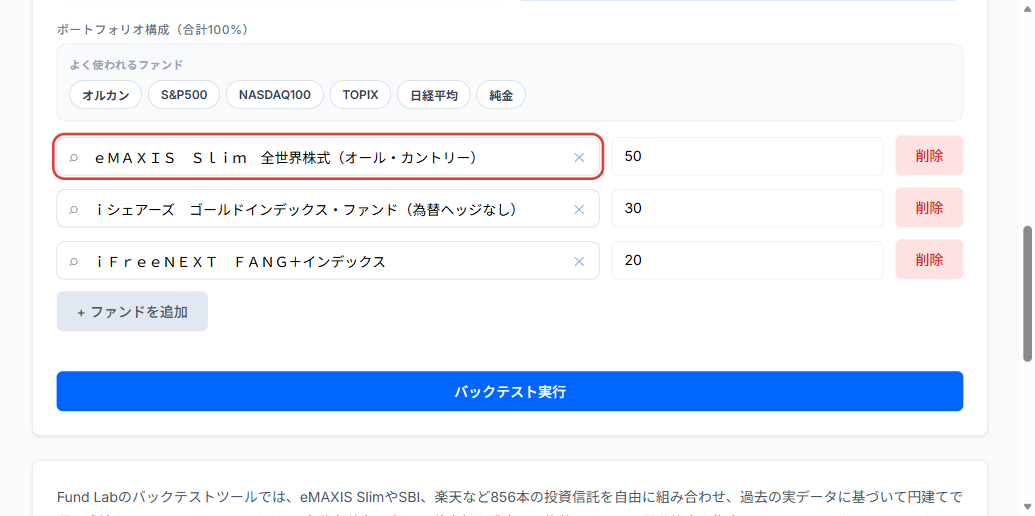Click search icon in iFreeNEXT FANG+ row
Image resolution: width=1035 pixels, height=516 pixels.
[74, 261]
